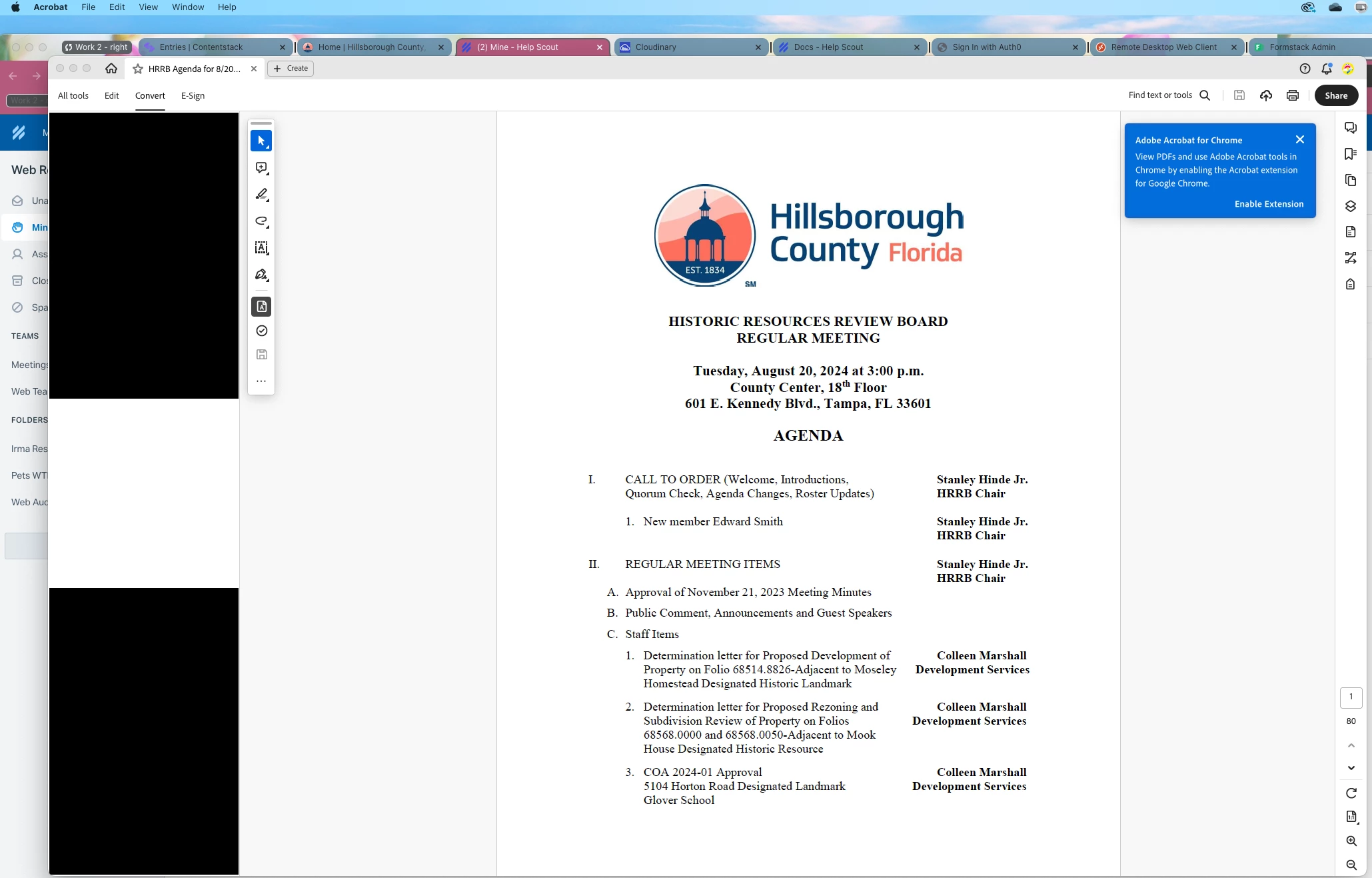Select the arrow selection tool
The image size is (1372, 878).
click(x=261, y=141)
